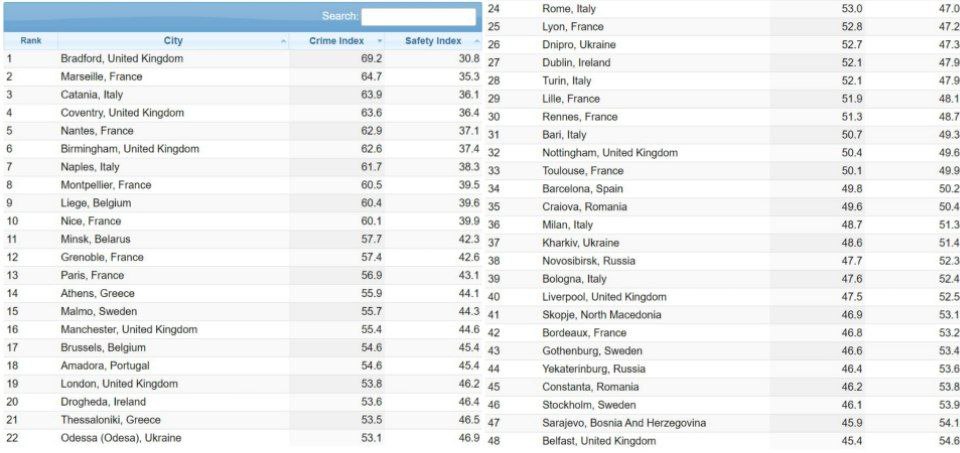Select the Rank column header

pyautogui.click(x=30, y=41)
